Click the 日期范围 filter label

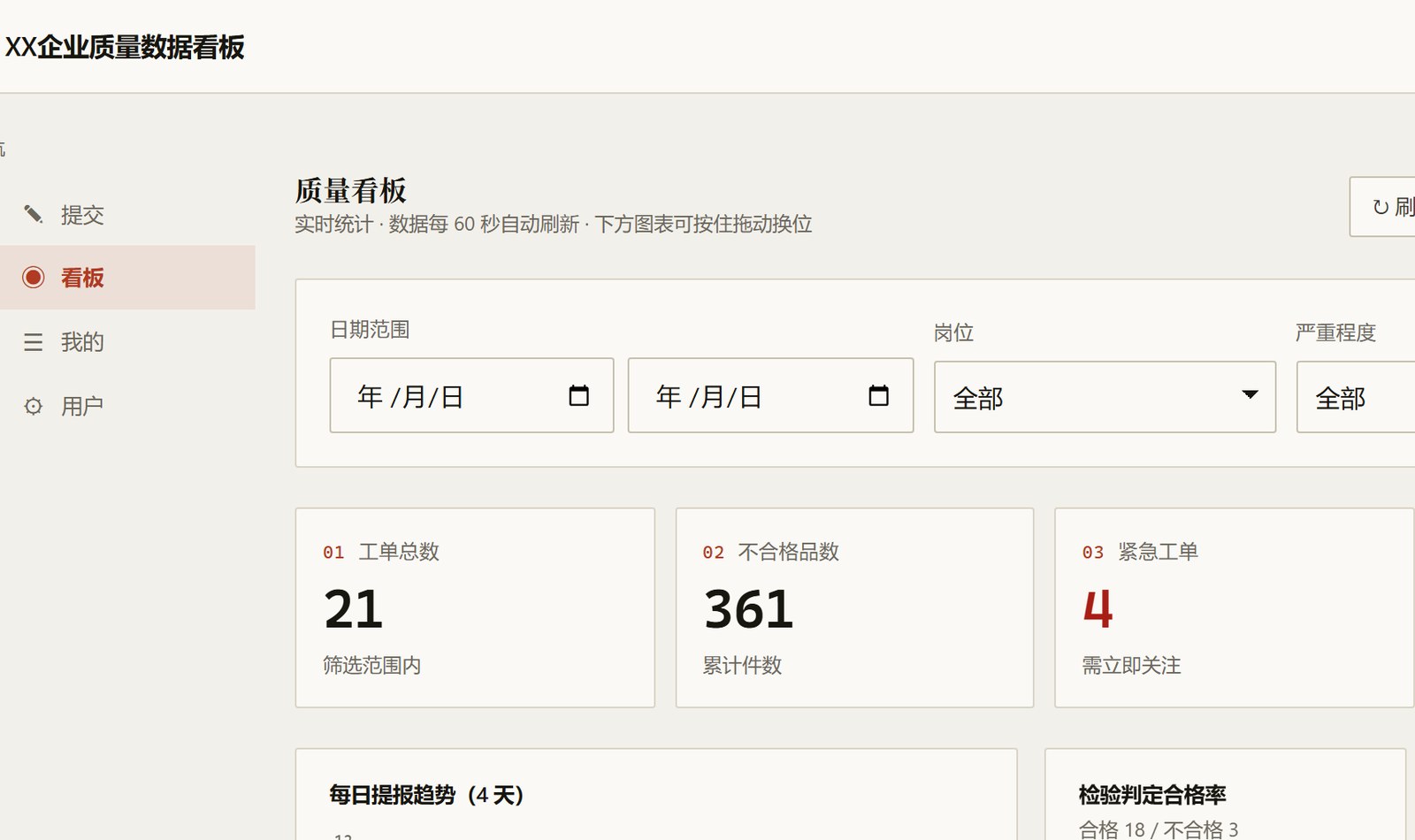point(370,330)
